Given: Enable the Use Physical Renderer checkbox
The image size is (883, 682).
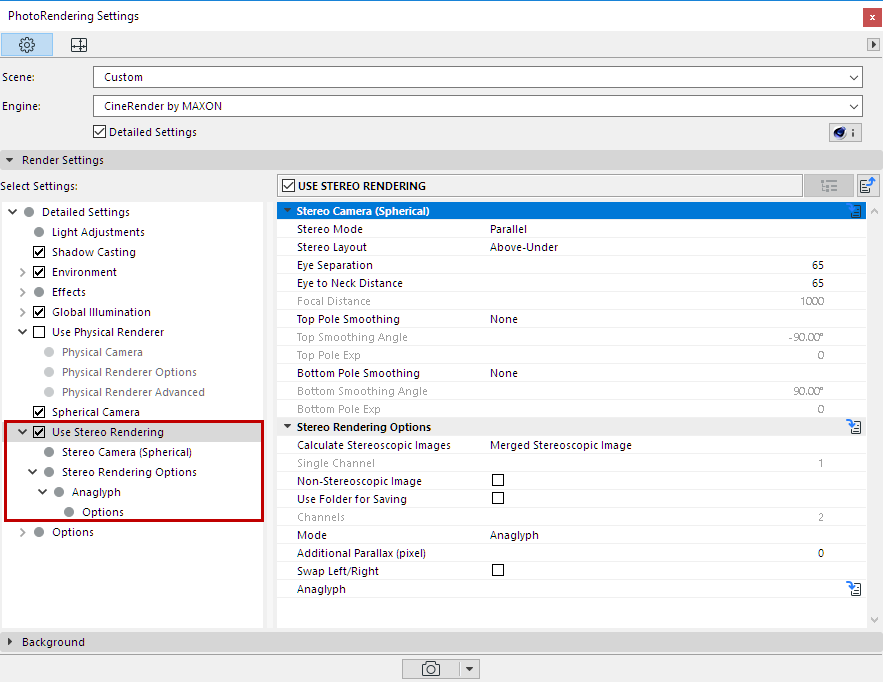Looking at the screenshot, I should (39, 332).
